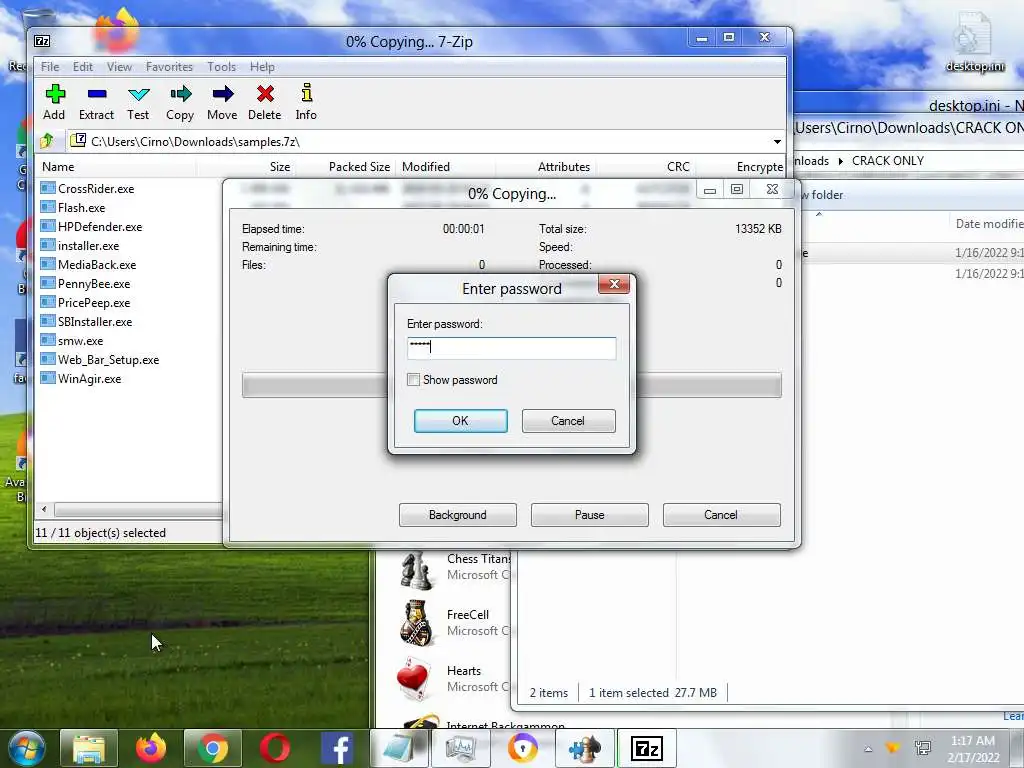Click CRACK ONLY in Explorer breadcrumb
This screenshot has width=1024, height=768.
[x=888, y=161]
